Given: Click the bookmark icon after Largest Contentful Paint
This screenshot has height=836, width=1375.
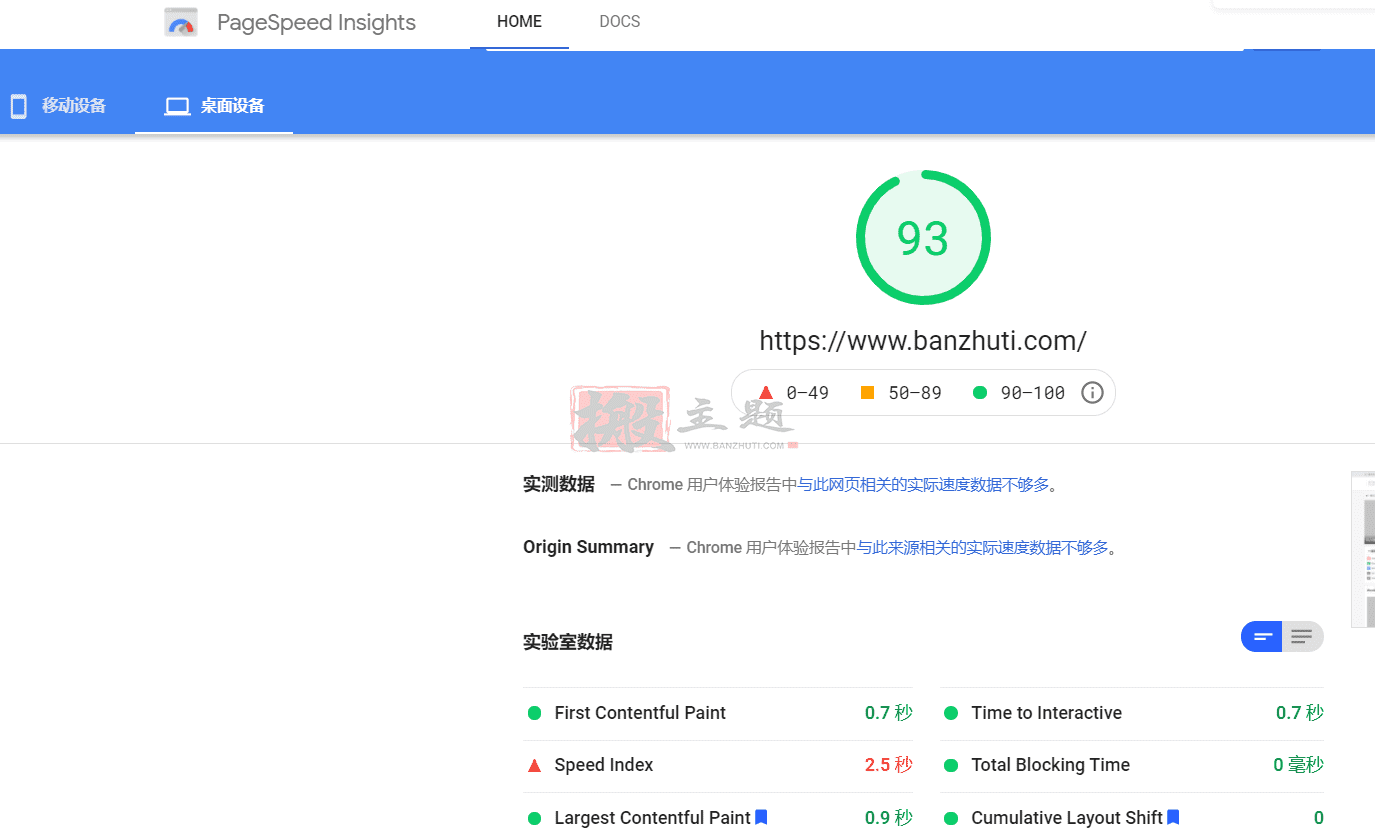Looking at the screenshot, I should click(x=761, y=817).
